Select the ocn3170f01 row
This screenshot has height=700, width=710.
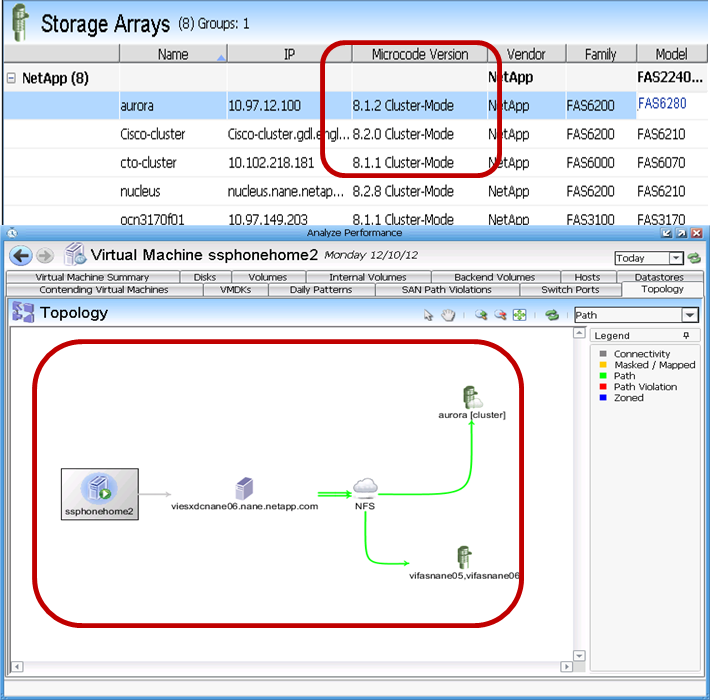click(x=355, y=218)
